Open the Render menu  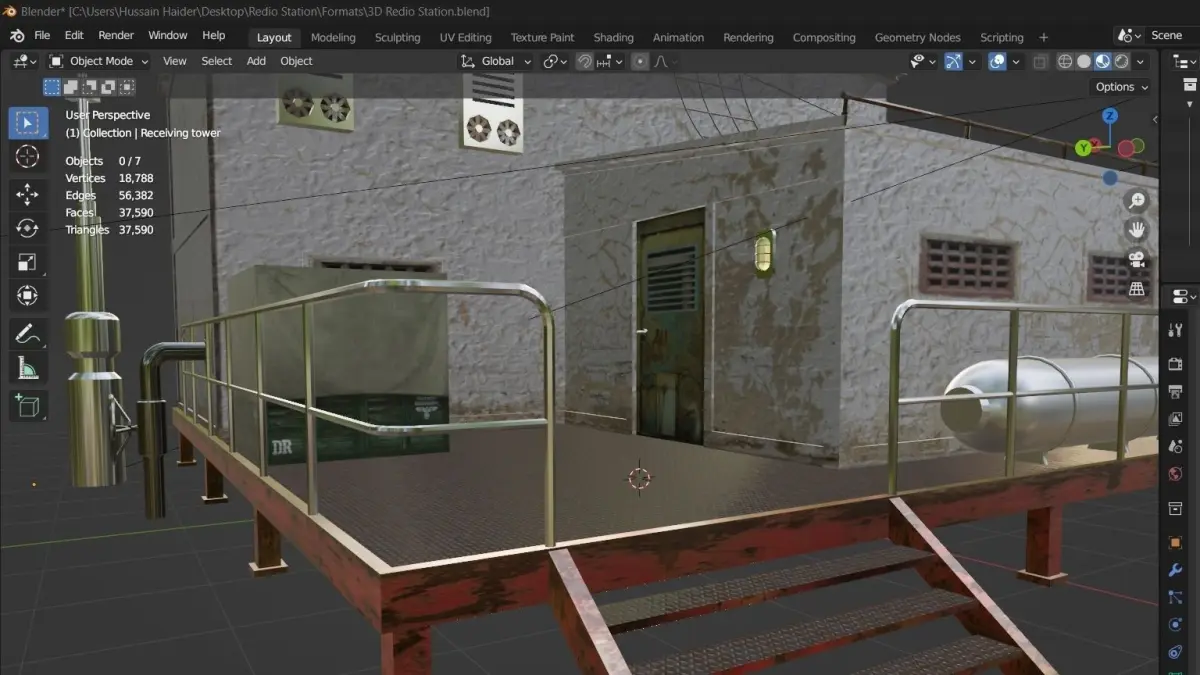pos(116,36)
